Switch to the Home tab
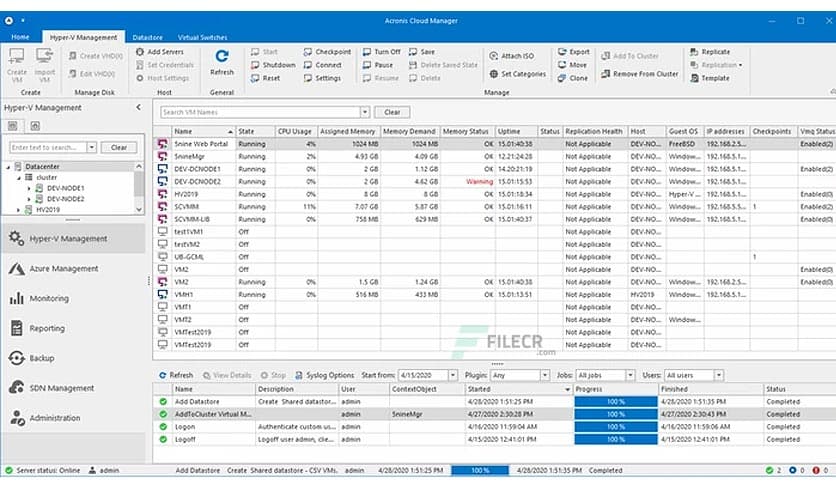The width and height of the screenshot is (836, 484). click(x=20, y=37)
